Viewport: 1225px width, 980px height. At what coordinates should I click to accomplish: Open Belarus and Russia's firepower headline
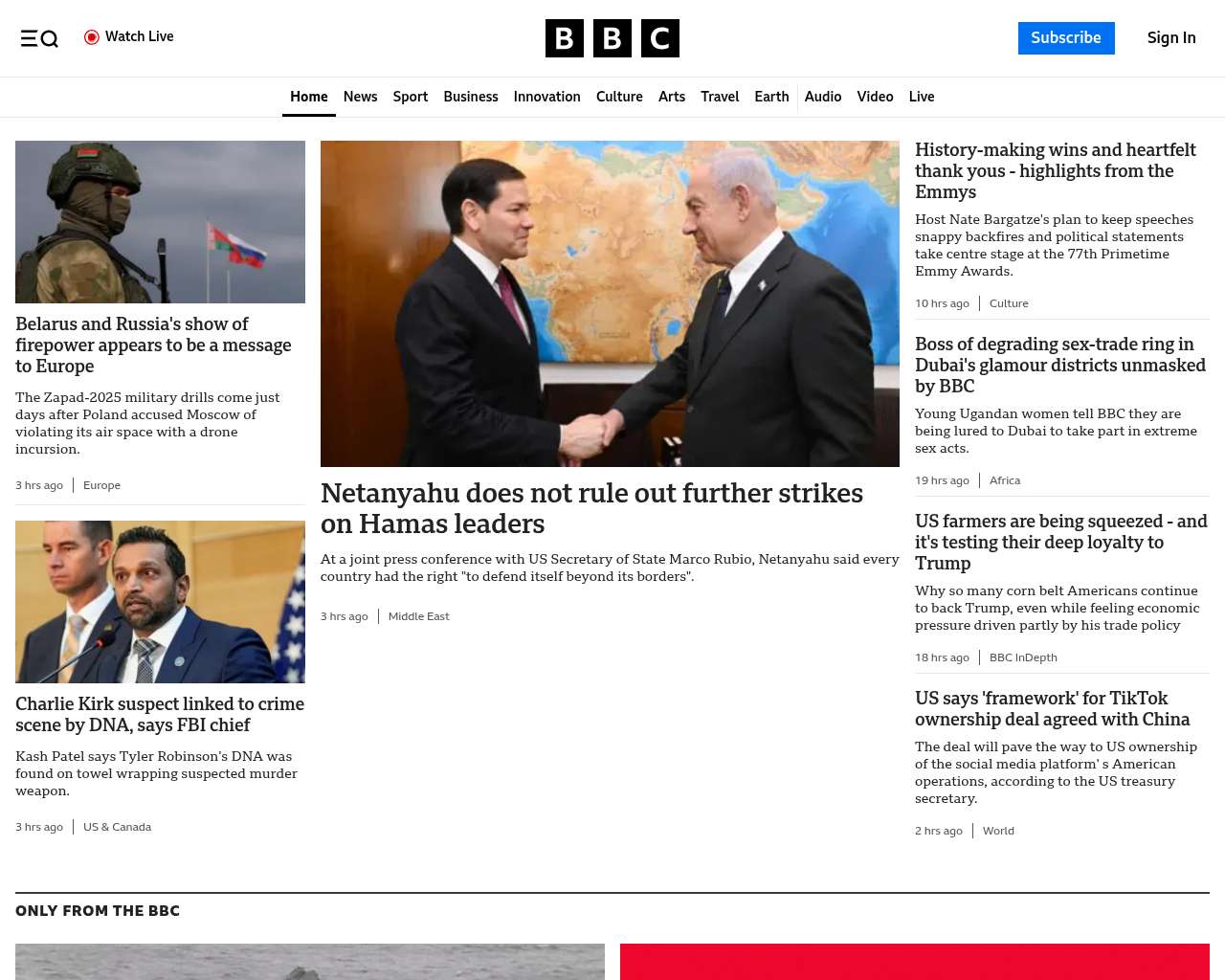[x=153, y=345]
